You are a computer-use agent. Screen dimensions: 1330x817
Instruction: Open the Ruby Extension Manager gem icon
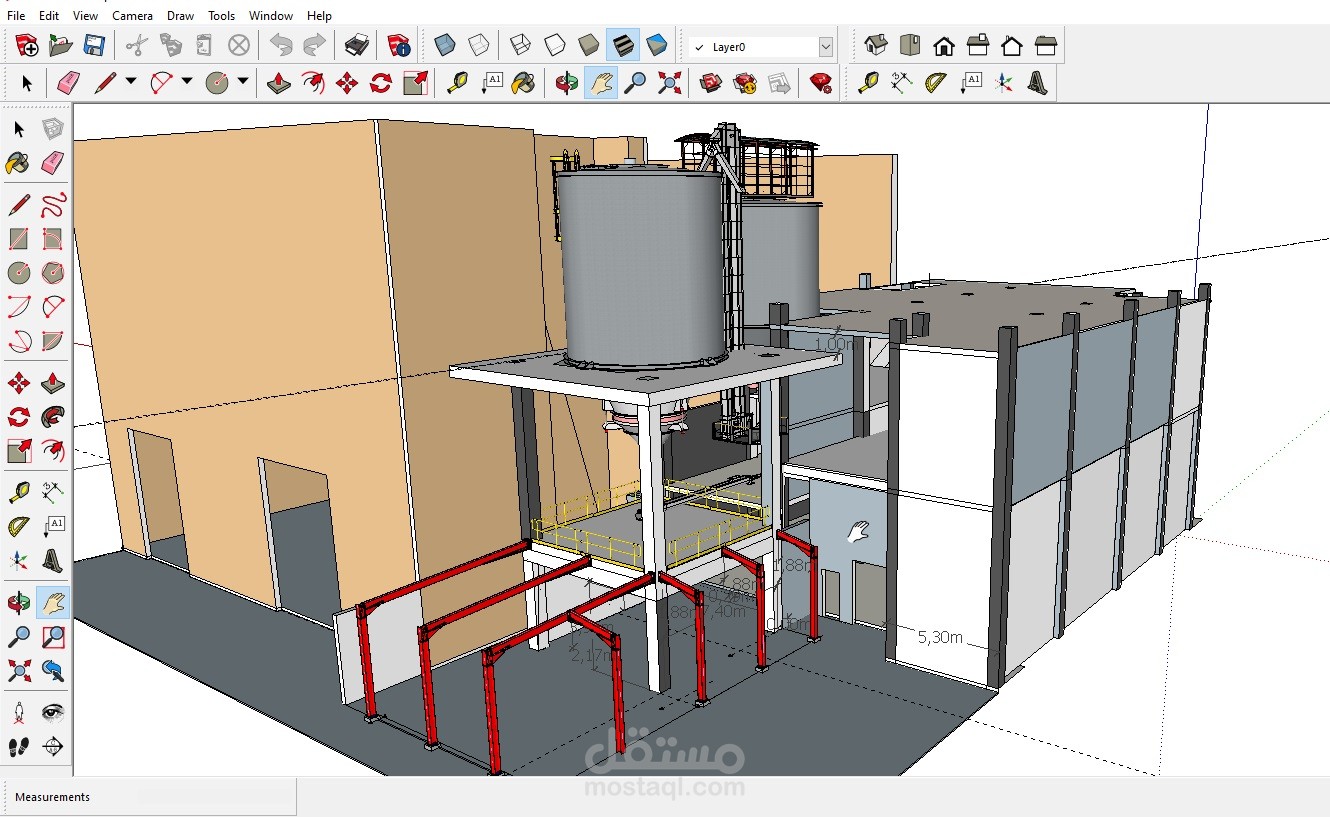click(821, 83)
